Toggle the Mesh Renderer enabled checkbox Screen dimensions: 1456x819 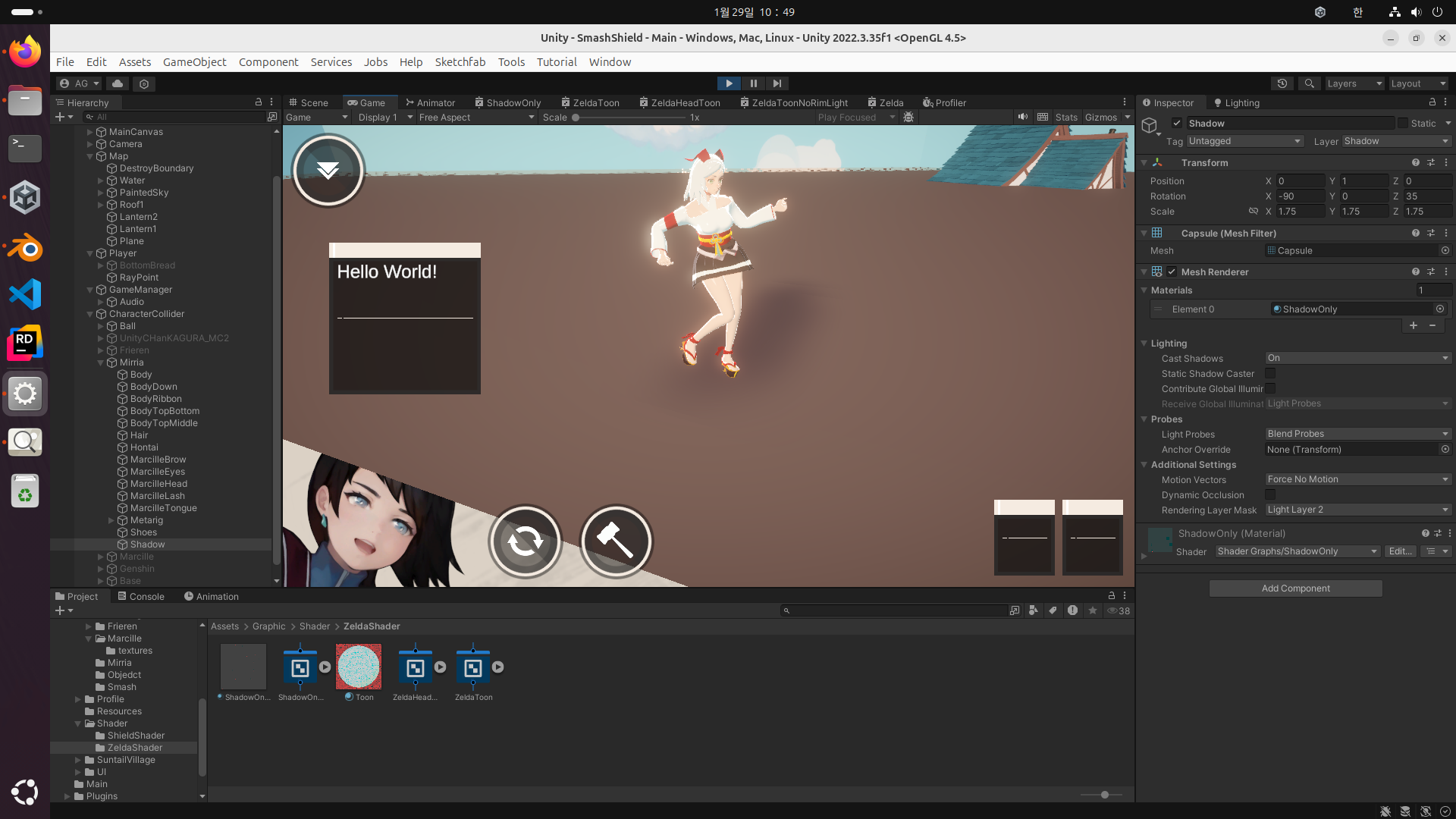coord(1172,271)
